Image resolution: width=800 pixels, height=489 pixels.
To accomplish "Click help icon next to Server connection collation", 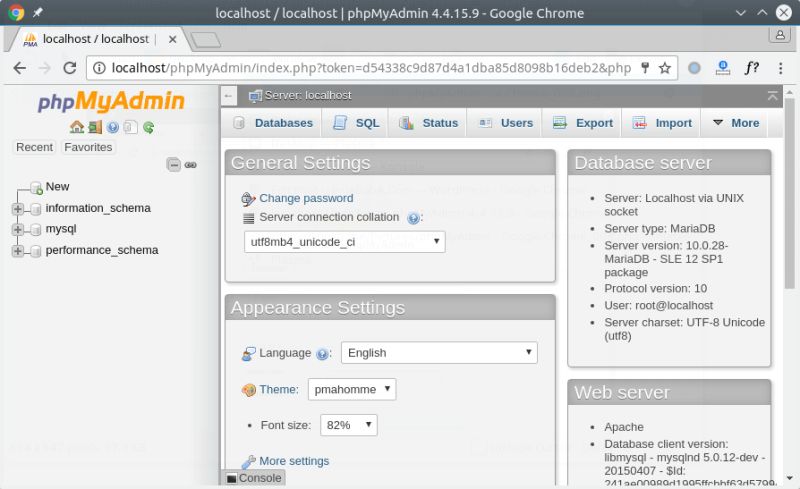I will pos(413,218).
